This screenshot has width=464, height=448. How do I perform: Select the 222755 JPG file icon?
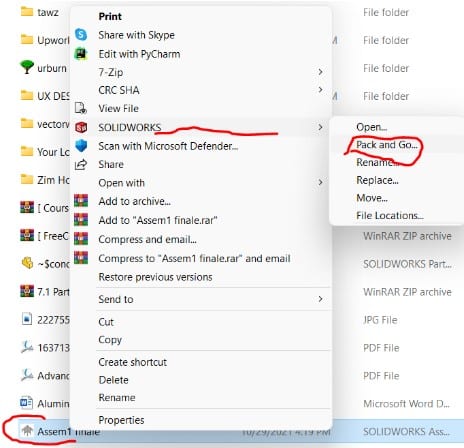[x=27, y=319]
